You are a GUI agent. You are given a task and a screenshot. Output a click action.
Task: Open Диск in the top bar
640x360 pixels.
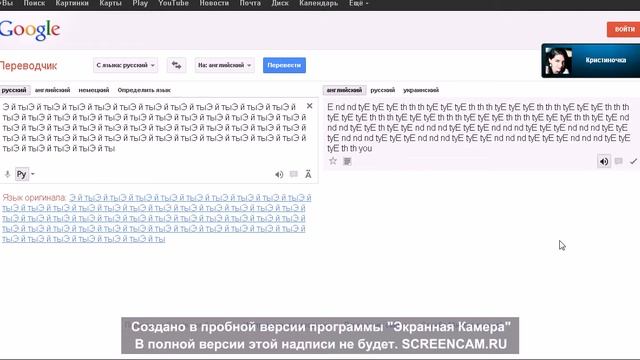[x=280, y=3]
